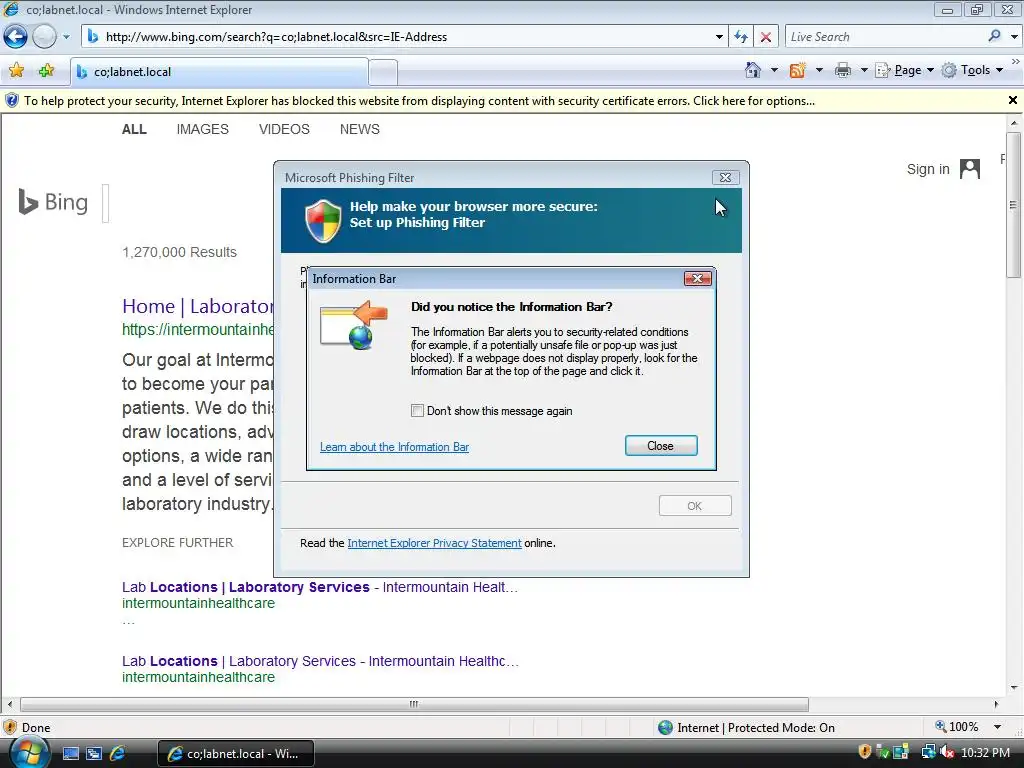Click the vertical scrollbar down arrow
The image size is (1024, 768).
(1014, 687)
